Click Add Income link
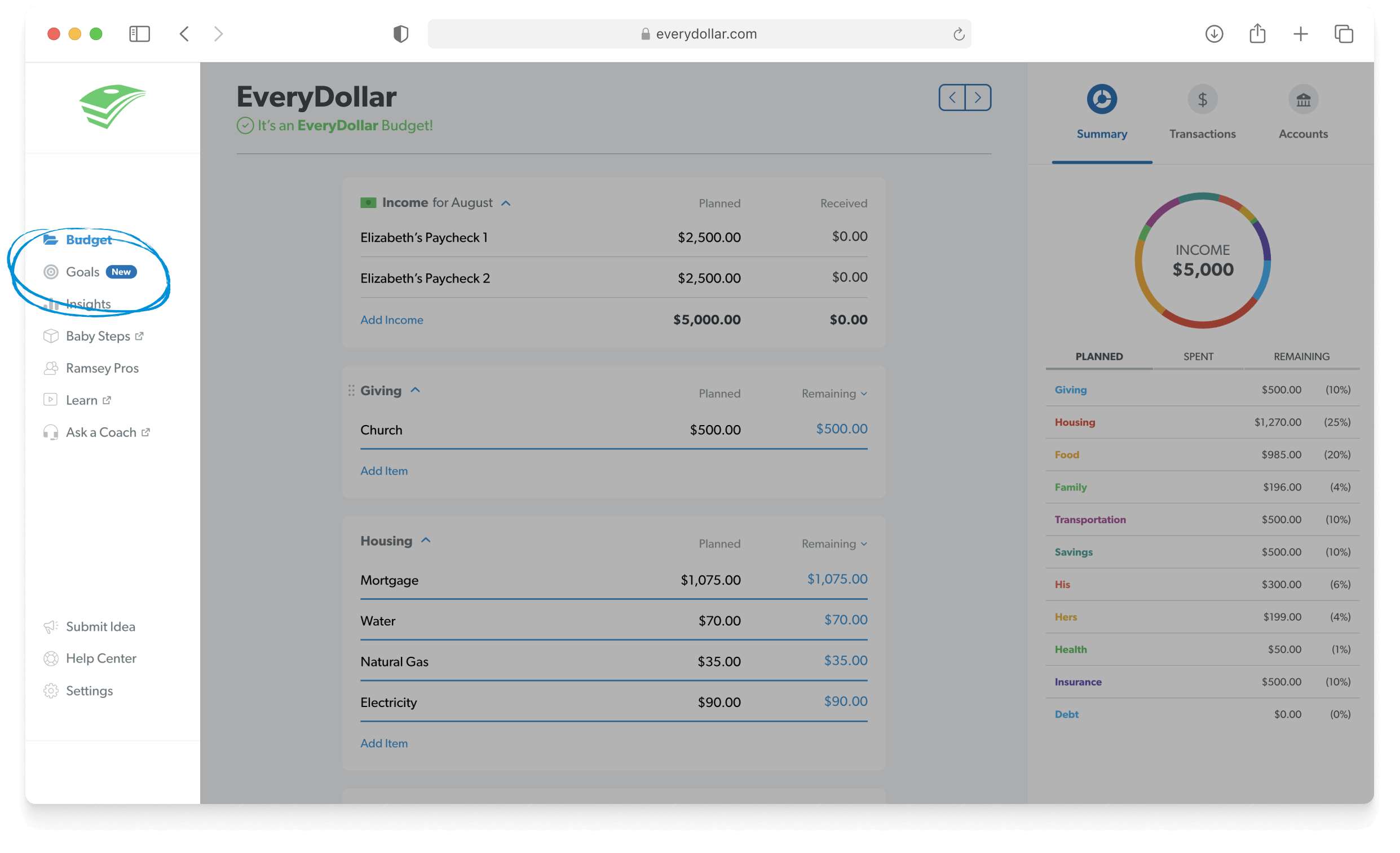The image size is (1400, 853). point(391,320)
